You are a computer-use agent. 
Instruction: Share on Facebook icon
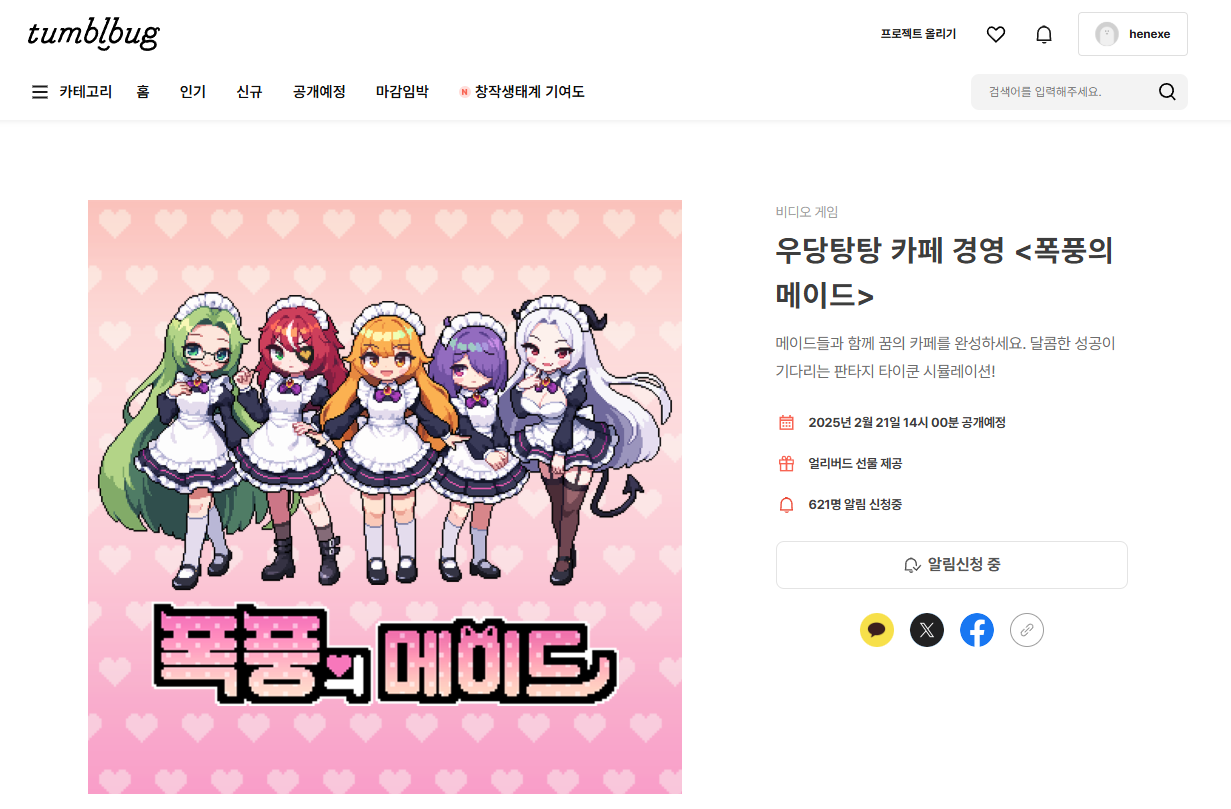point(977,630)
